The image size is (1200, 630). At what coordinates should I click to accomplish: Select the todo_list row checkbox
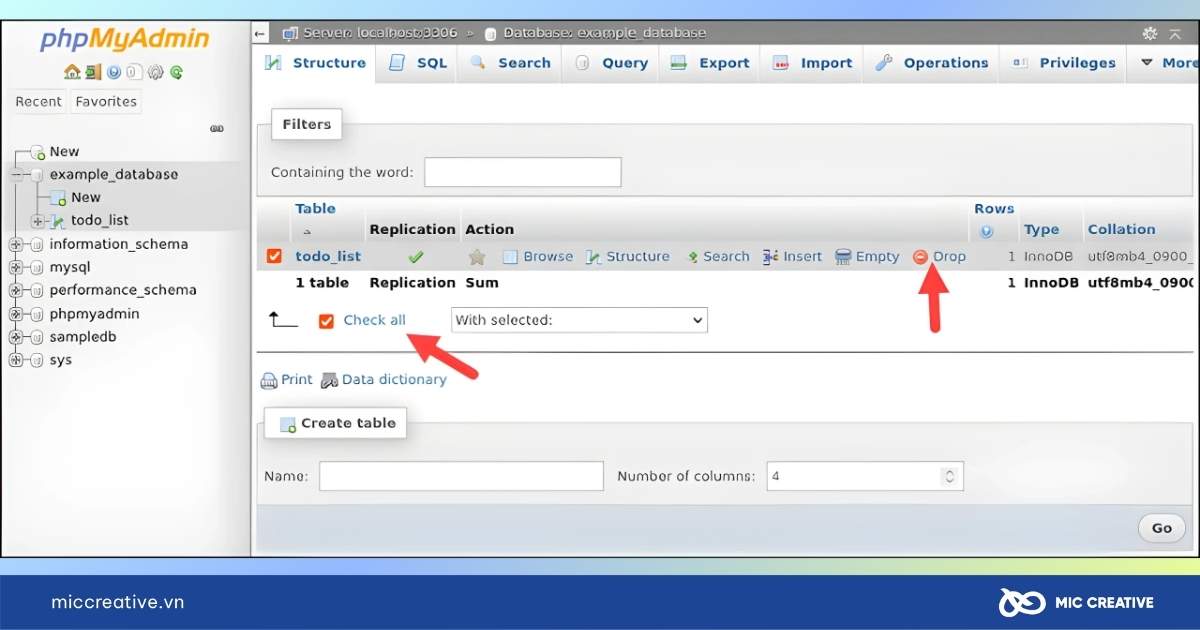pos(274,257)
